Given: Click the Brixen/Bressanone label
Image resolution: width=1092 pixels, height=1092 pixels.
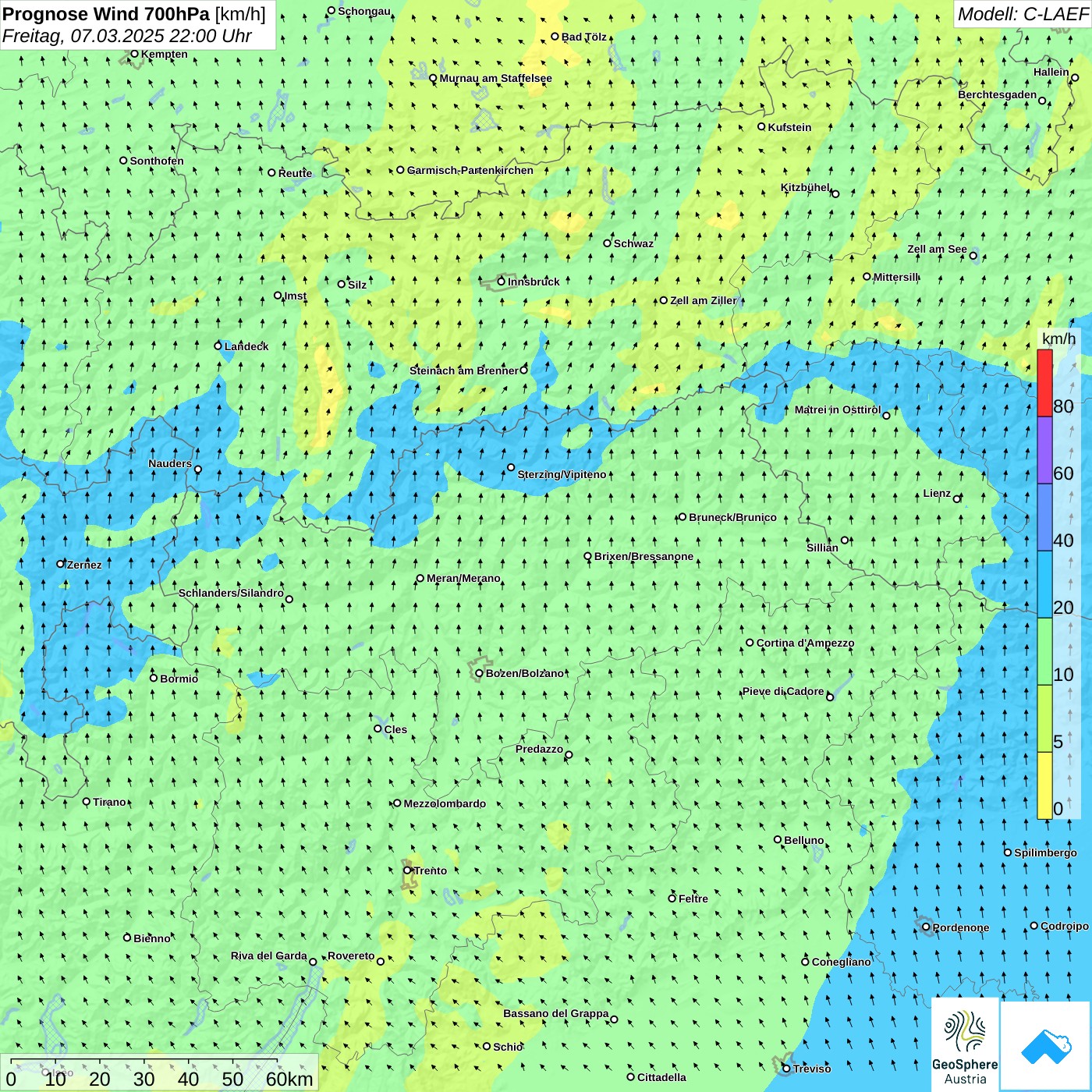Looking at the screenshot, I should 643,556.
